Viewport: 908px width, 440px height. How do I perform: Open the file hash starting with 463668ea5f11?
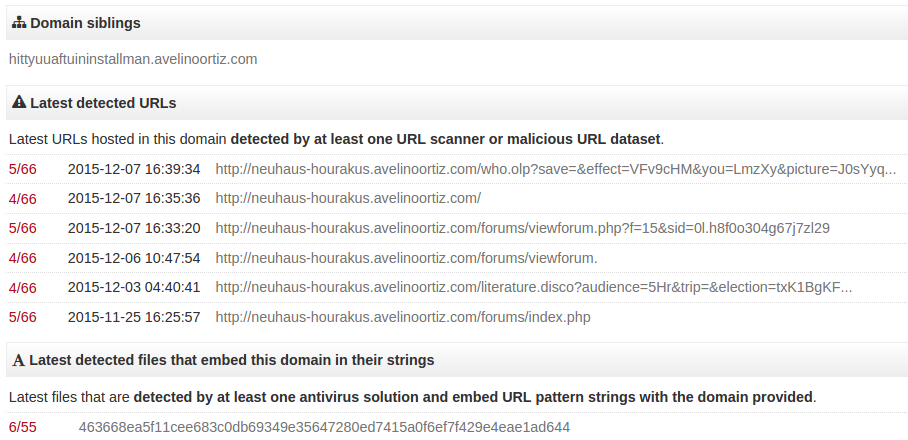coord(324,427)
